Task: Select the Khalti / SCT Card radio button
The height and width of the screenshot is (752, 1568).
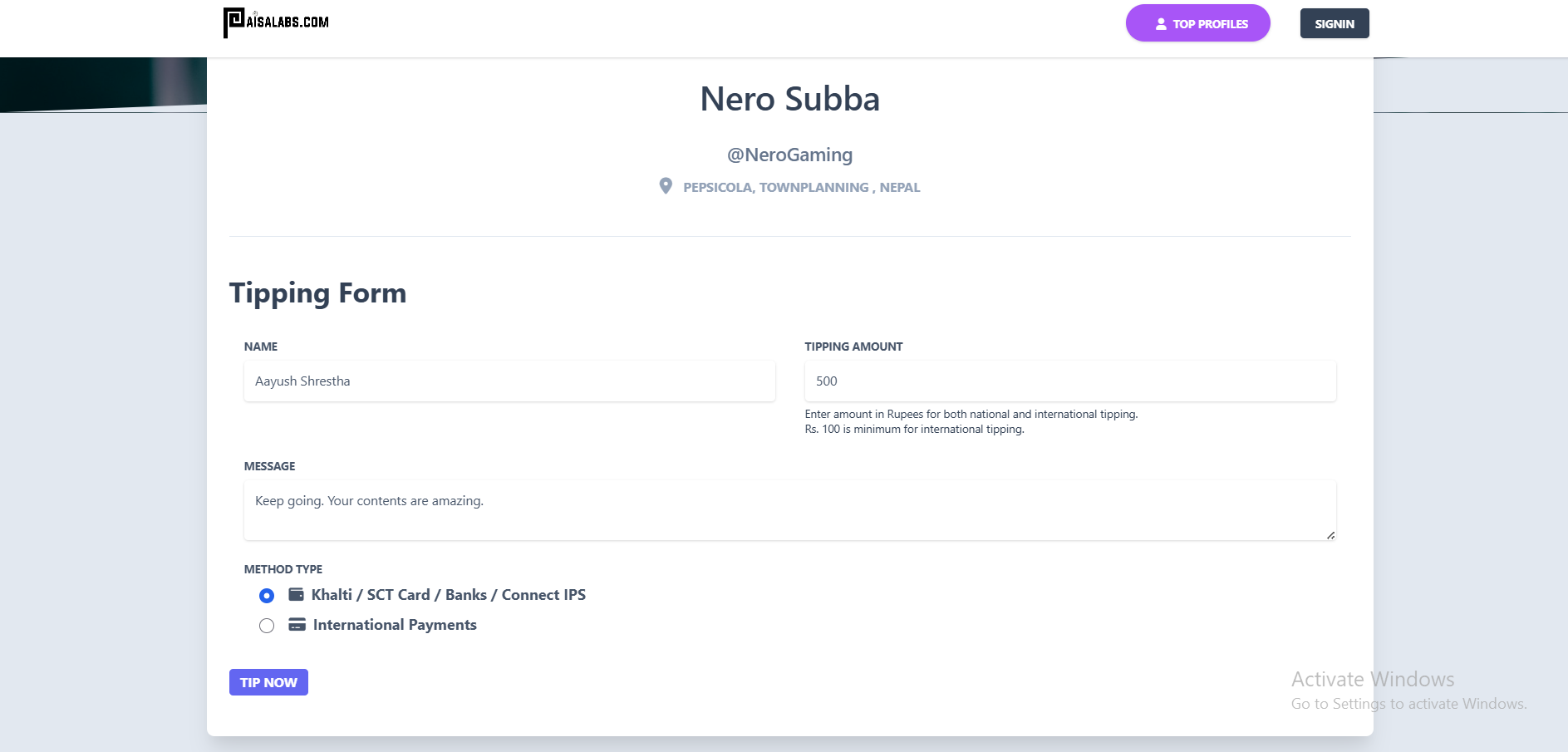Action: click(x=267, y=596)
